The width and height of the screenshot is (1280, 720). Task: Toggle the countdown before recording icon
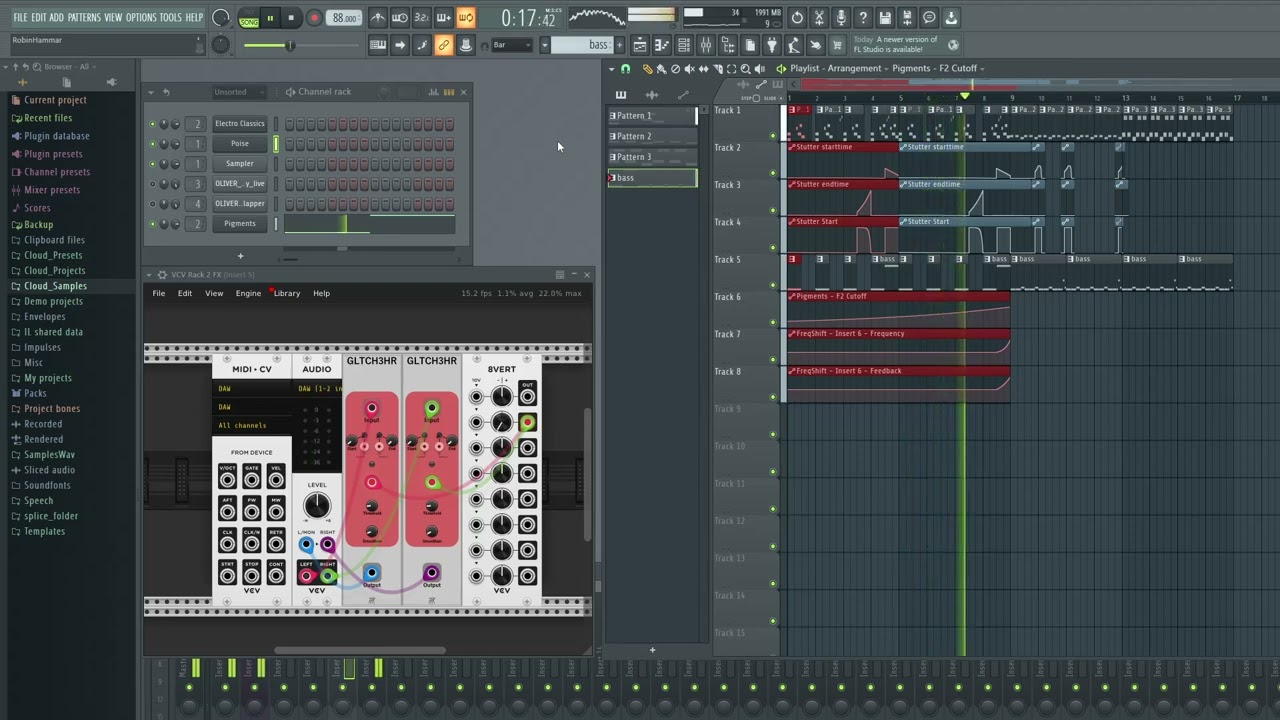pos(421,18)
